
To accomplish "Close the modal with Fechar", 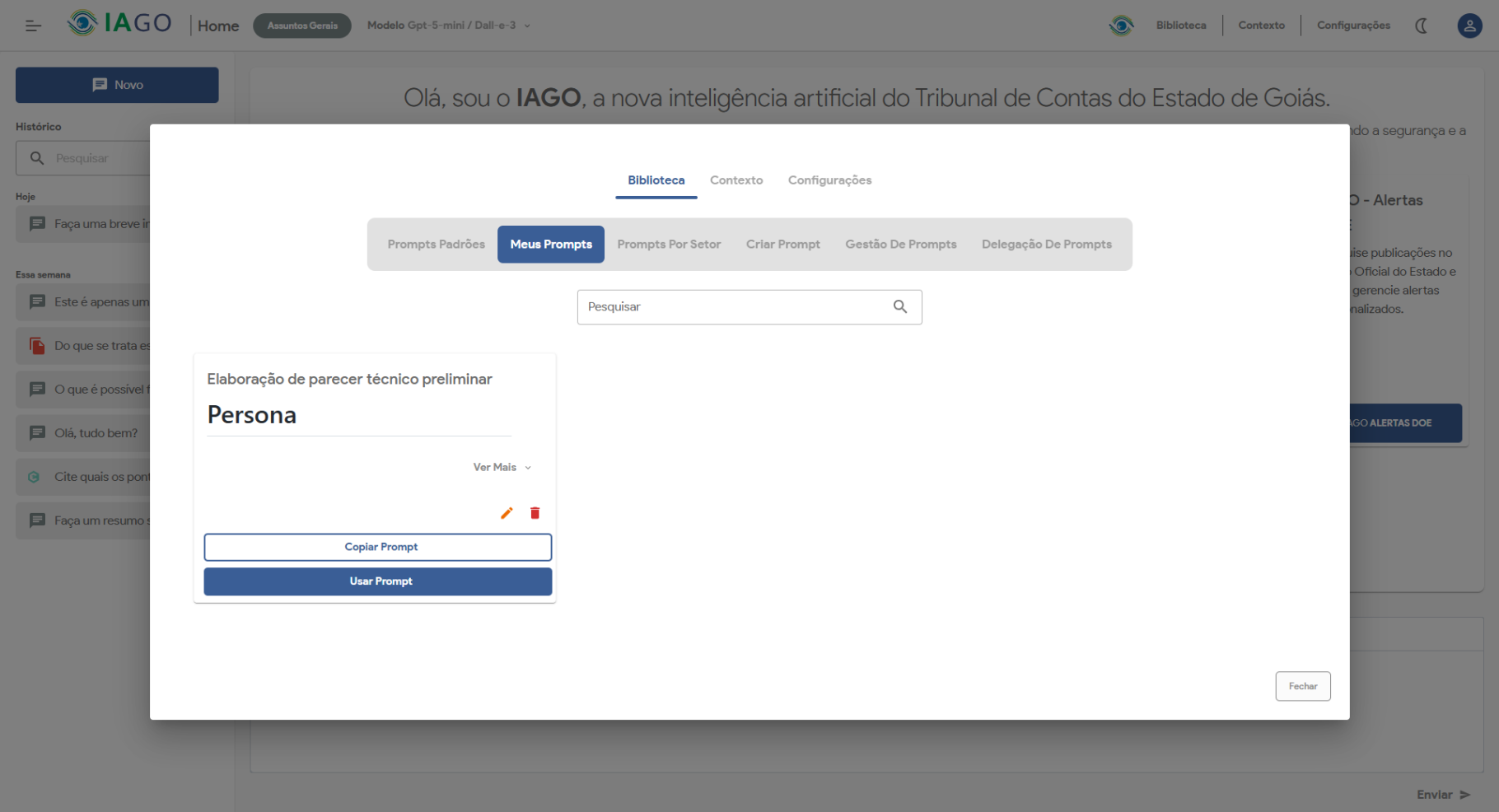I will tap(1302, 686).
